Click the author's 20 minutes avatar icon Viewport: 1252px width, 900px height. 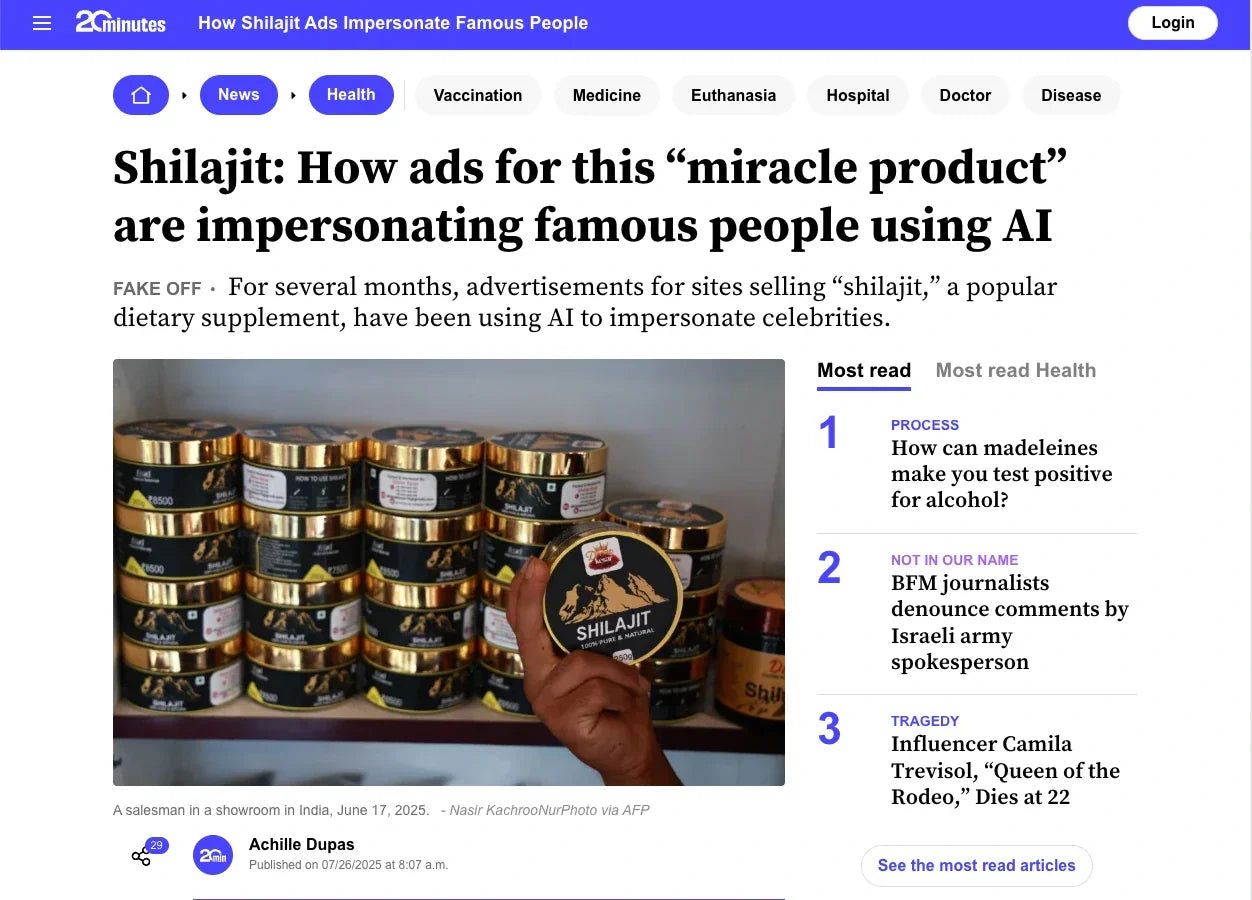coord(213,855)
